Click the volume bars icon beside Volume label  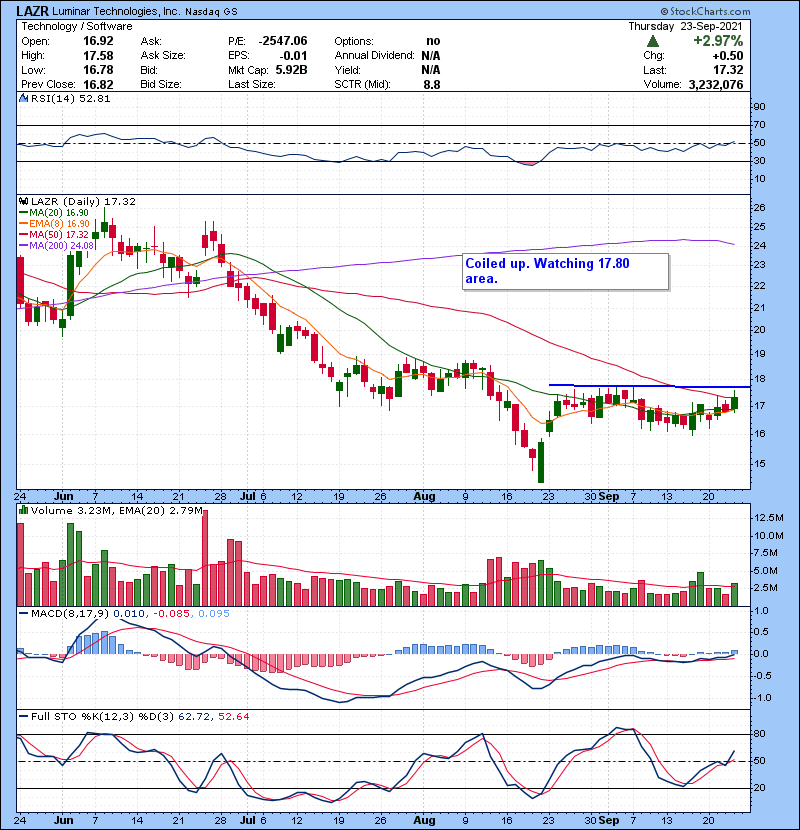23,510
